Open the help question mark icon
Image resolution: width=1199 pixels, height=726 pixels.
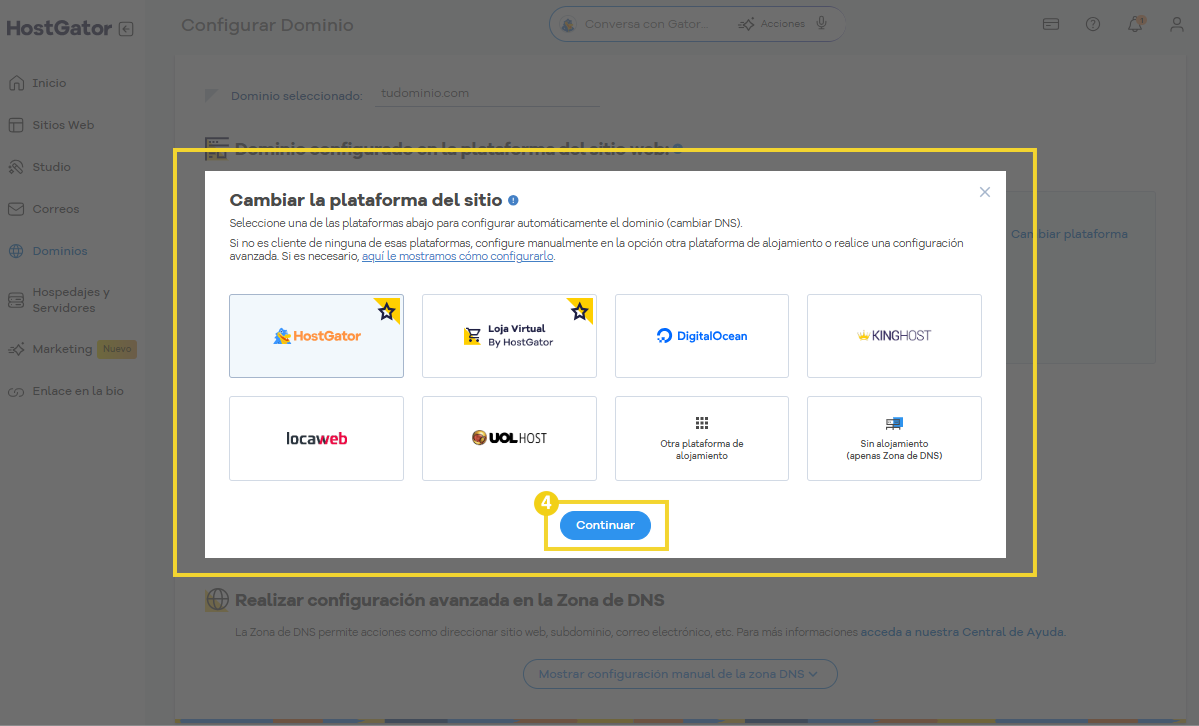pyautogui.click(x=1093, y=24)
